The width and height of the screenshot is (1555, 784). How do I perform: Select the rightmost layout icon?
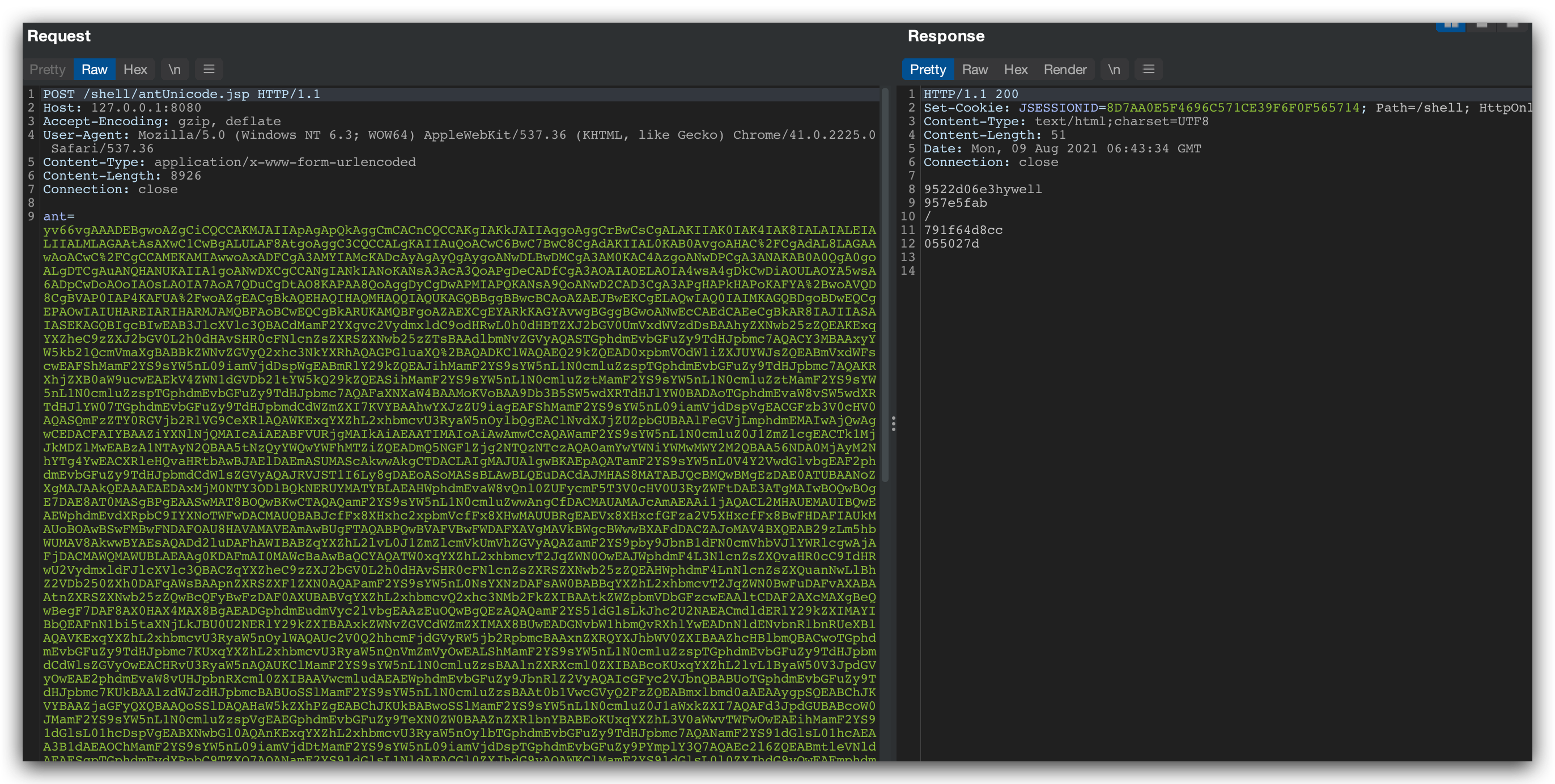[x=1512, y=25]
